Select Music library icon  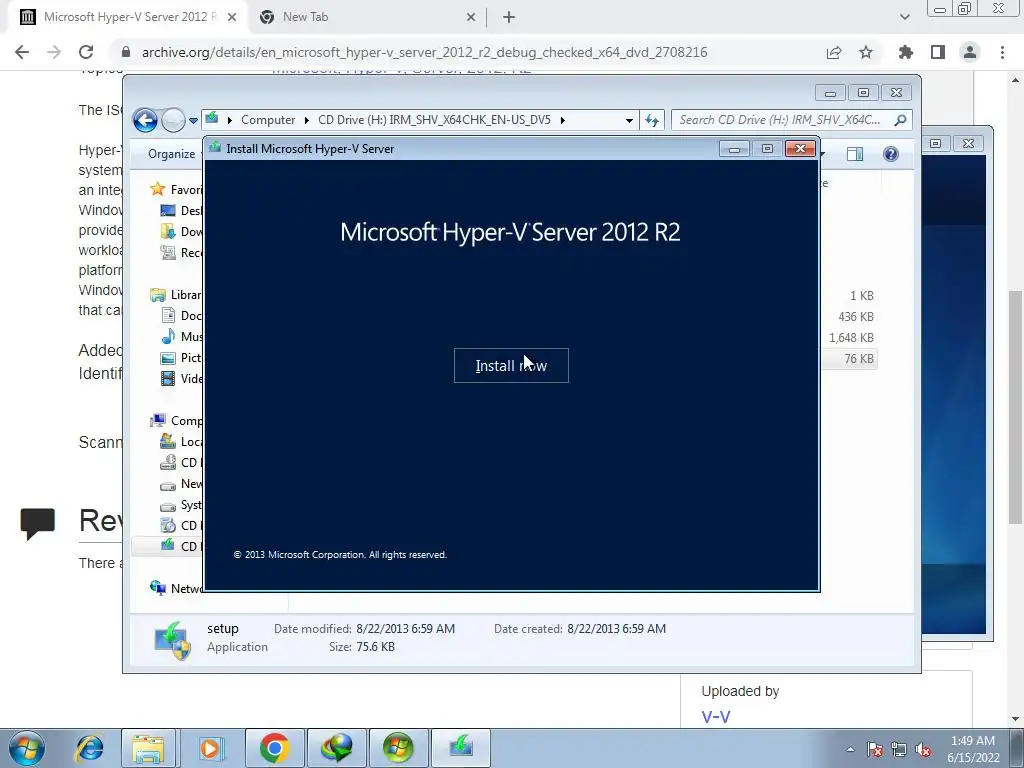point(168,336)
